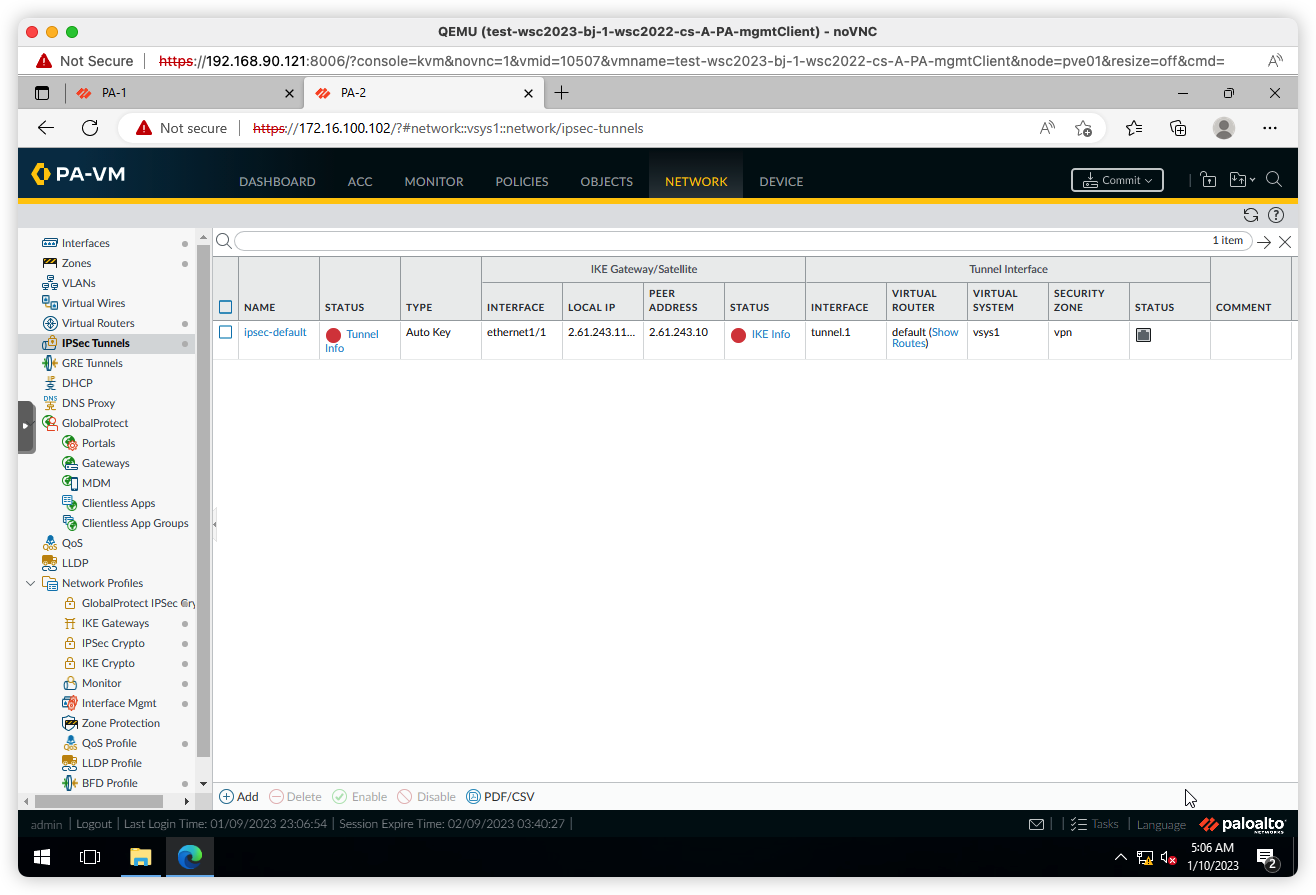Collapse the Network Profiles tree
This screenshot has width=1316, height=895.
click(31, 583)
